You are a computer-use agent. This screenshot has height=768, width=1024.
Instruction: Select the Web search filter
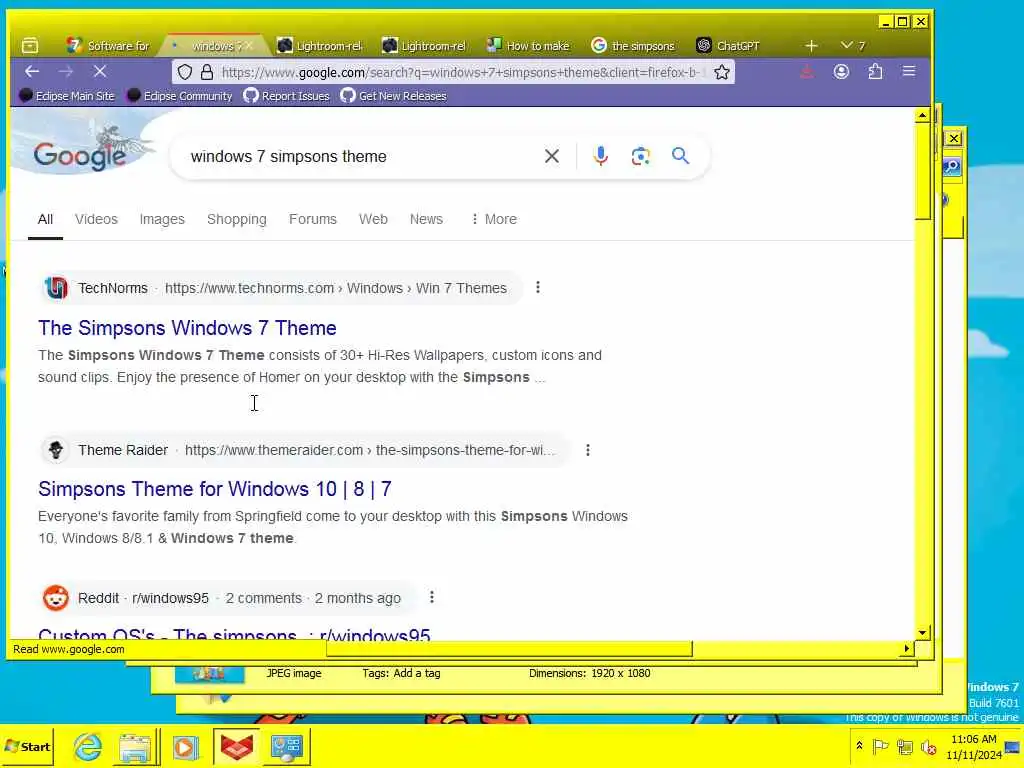pos(373,219)
